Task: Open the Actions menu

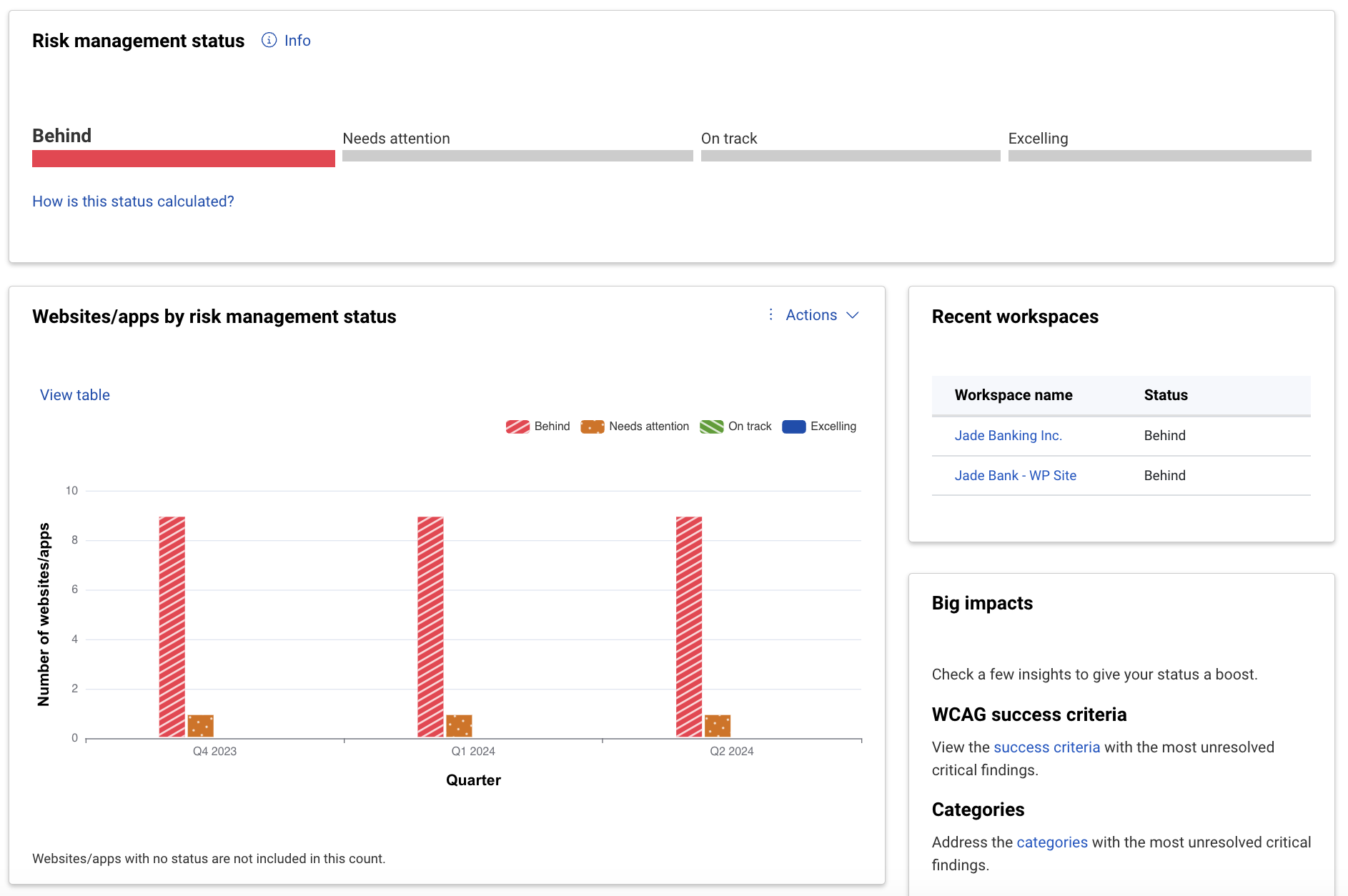Action: pyautogui.click(x=813, y=315)
